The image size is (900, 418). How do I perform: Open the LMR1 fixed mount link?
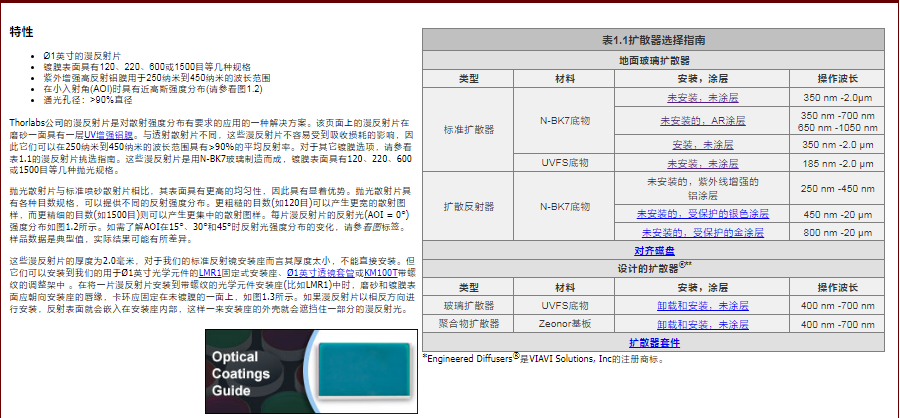(x=210, y=272)
